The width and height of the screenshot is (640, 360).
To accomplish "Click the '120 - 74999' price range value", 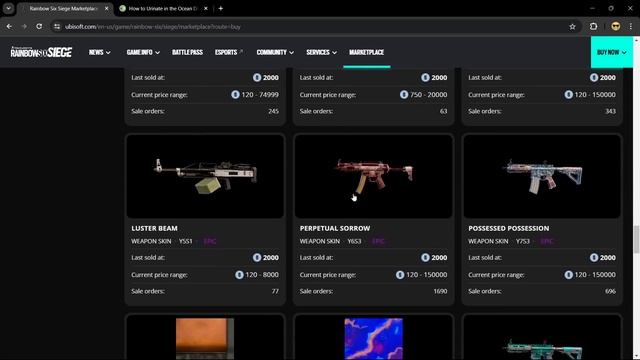I will point(260,95).
